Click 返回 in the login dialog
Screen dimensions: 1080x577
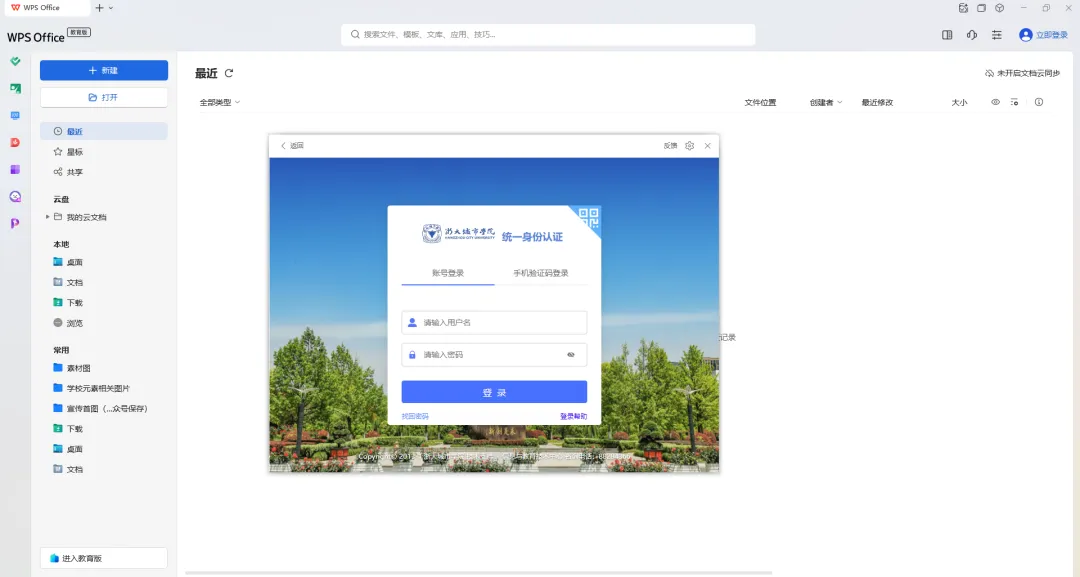[x=292, y=145]
